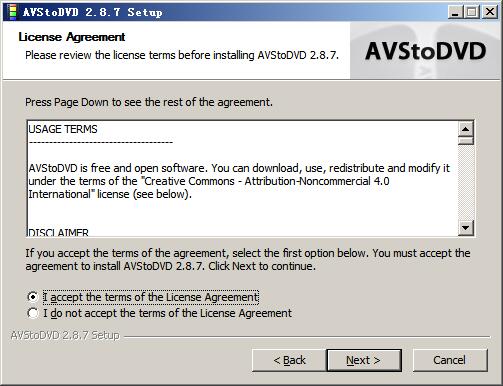This screenshot has height=386, width=503.
Task: Click the scroll up arrow in license box
Action: [466, 129]
